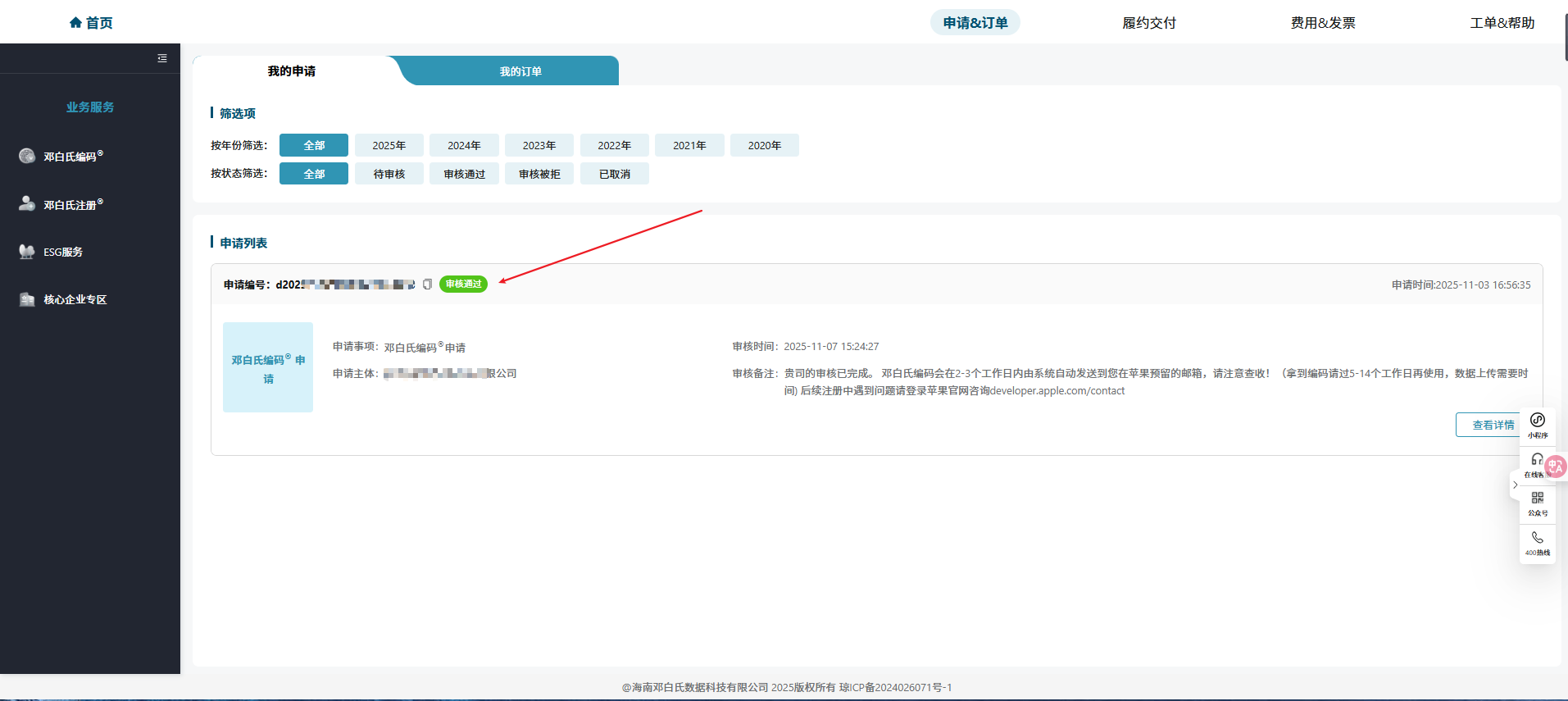Open 工单&帮助 in top navigation
The height and width of the screenshot is (701, 1568).
[1502, 23]
